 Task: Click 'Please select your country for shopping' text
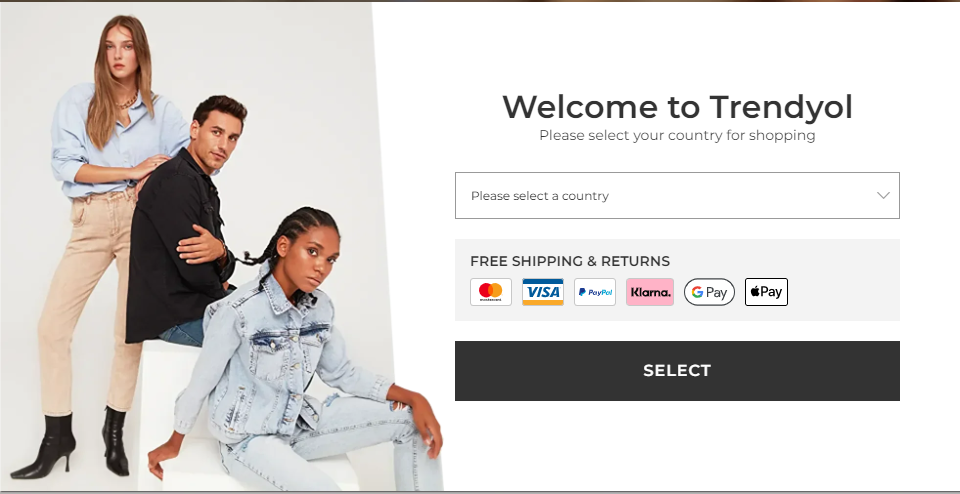point(677,135)
